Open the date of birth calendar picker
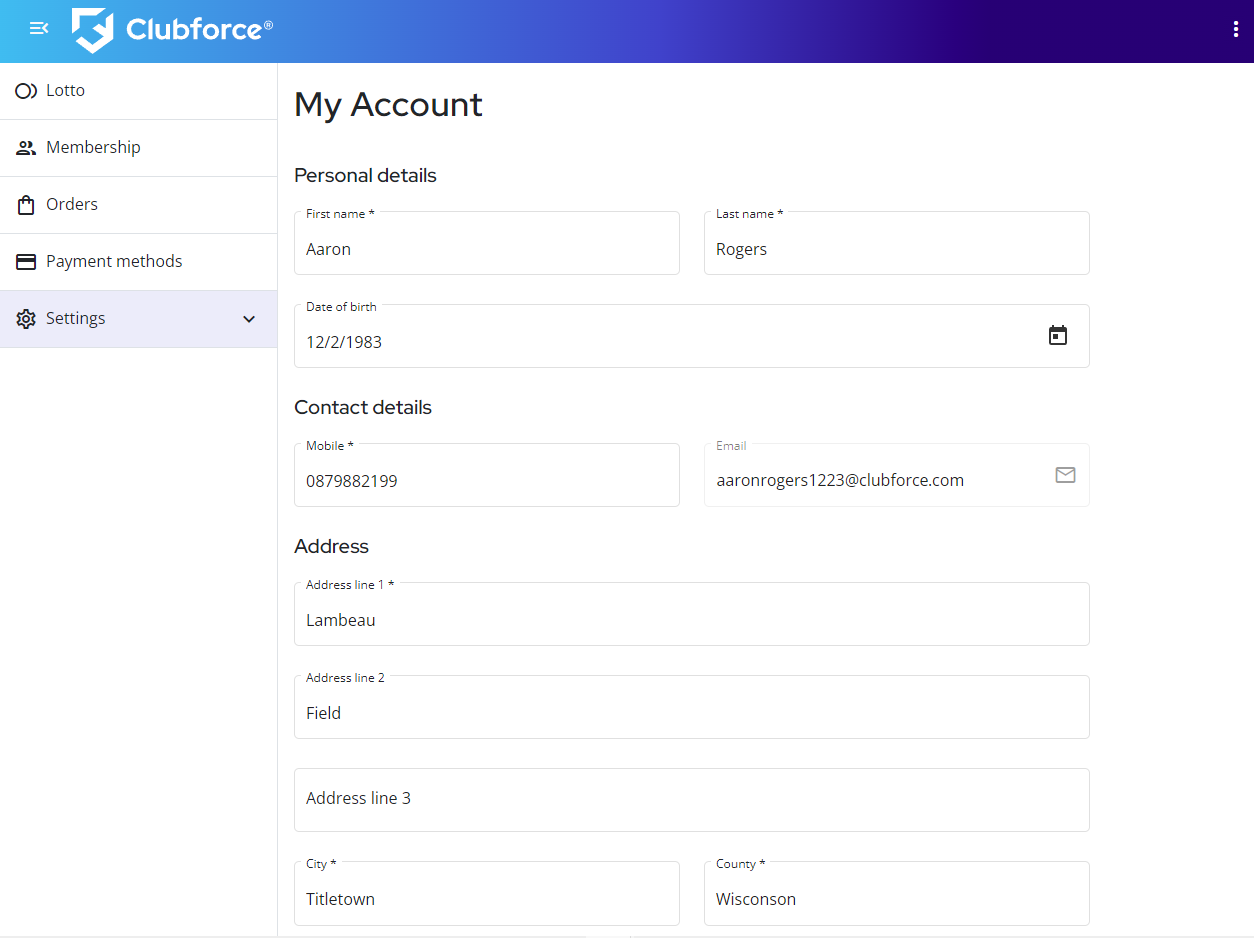The height and width of the screenshot is (938, 1254). [x=1057, y=336]
